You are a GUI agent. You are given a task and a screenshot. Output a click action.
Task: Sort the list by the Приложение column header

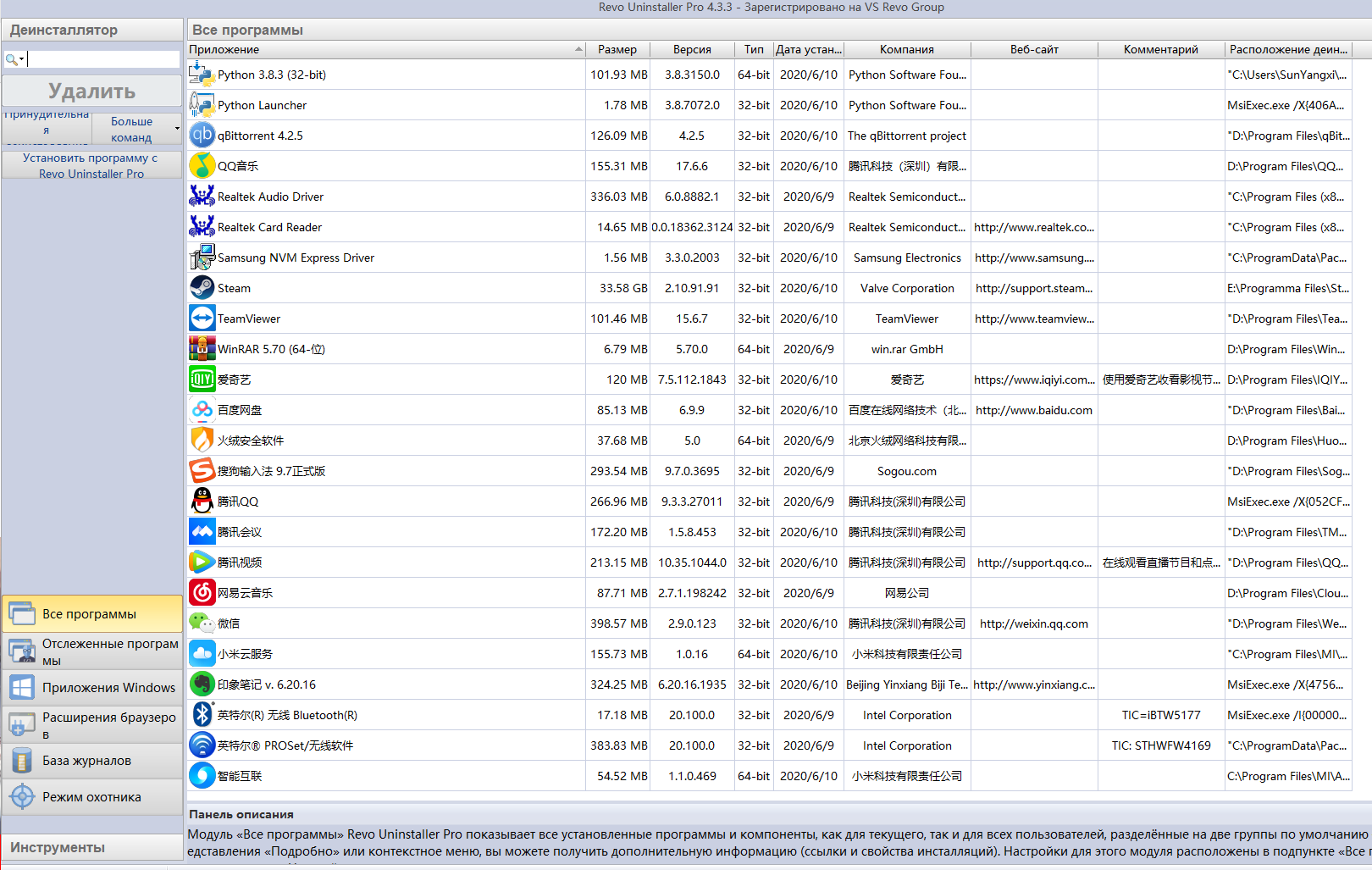[x=381, y=50]
